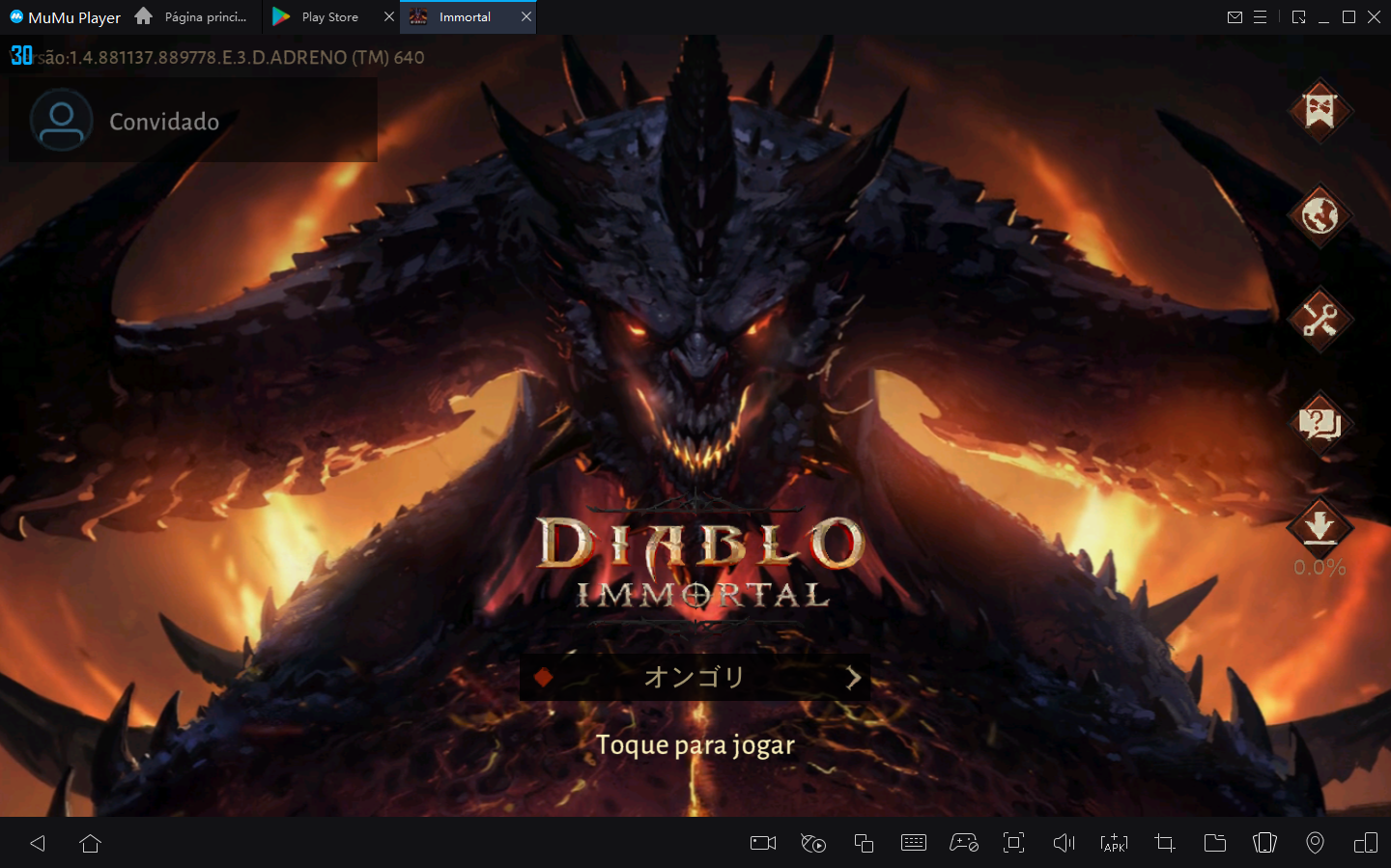Screen dimensions: 1391x868
Task: Start the resource download with the arrow icon
Action: tap(1320, 525)
